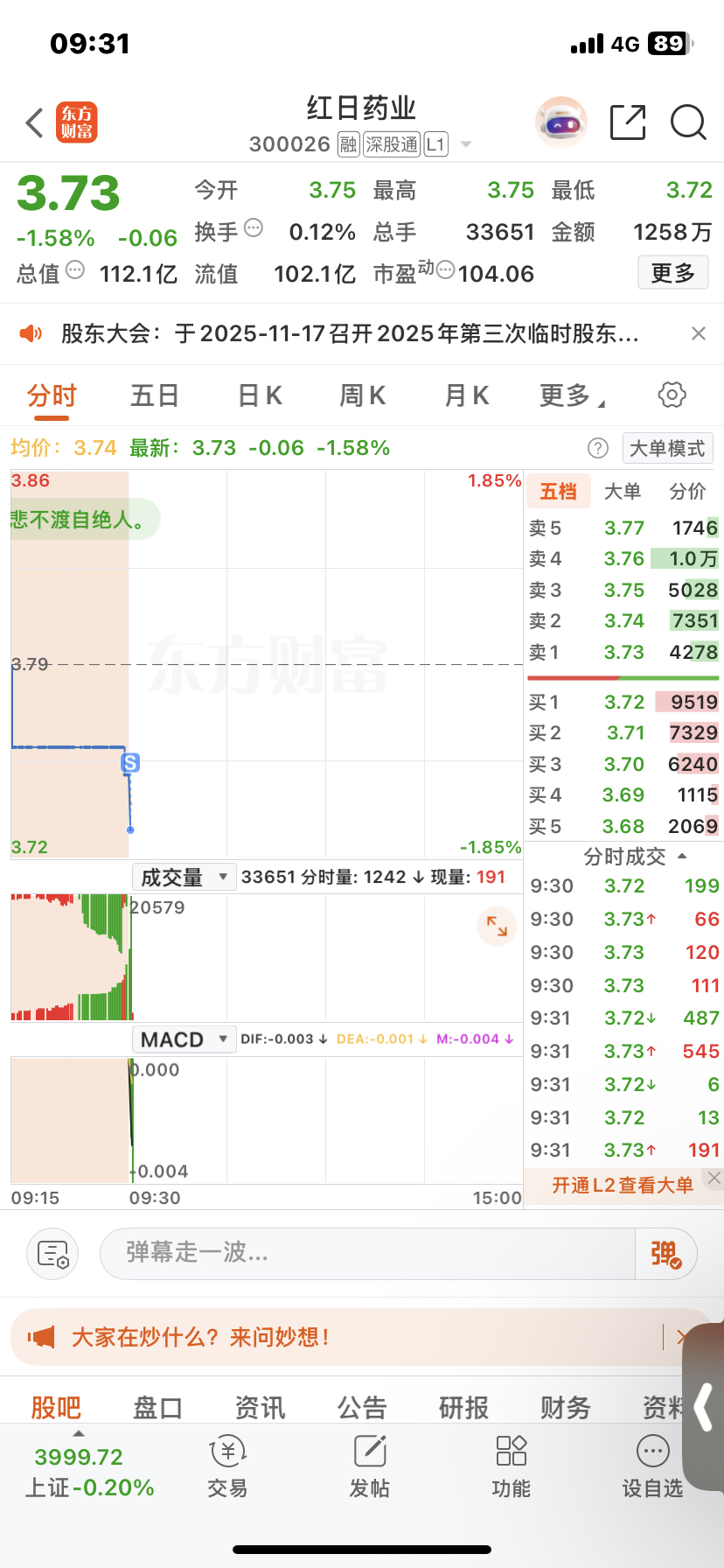The width and height of the screenshot is (724, 1568).
Task: Tap the 上证 3999.72 index ticker
Action: pos(88,1472)
